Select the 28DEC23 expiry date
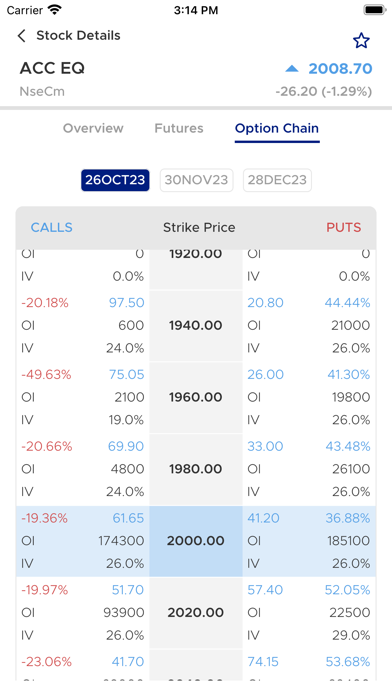The height and width of the screenshot is (696, 392). click(277, 180)
